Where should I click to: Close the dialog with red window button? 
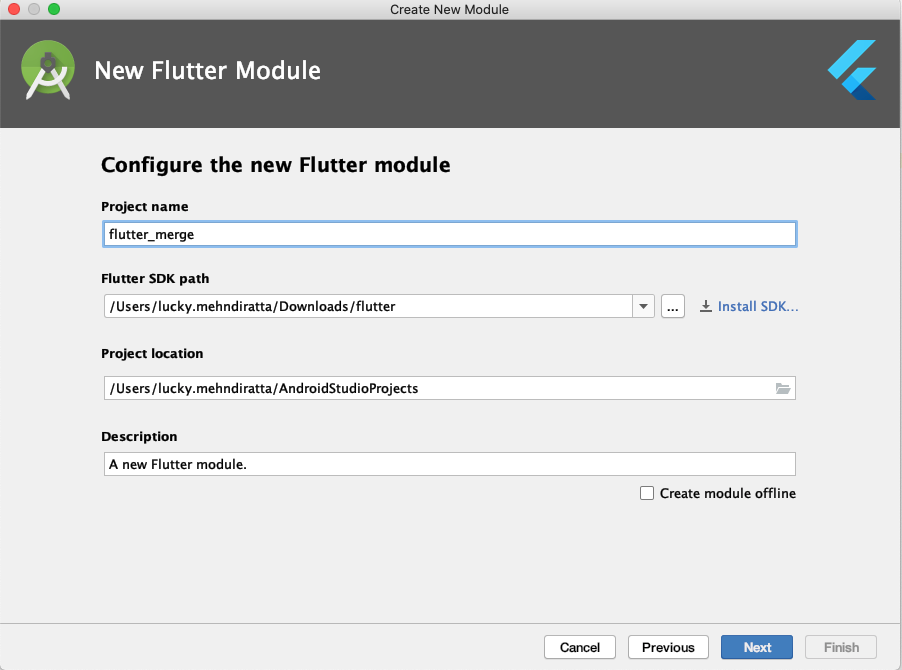point(14,9)
